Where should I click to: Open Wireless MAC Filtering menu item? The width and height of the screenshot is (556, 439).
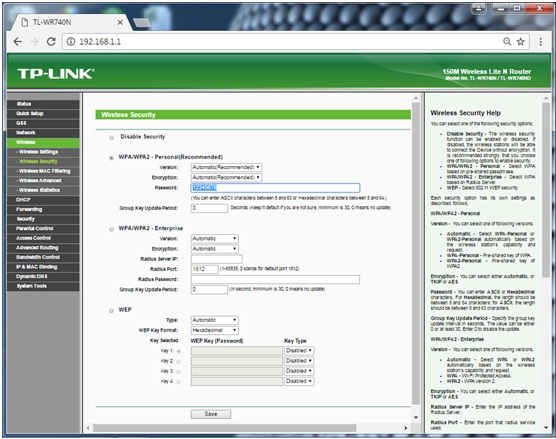click(x=43, y=171)
